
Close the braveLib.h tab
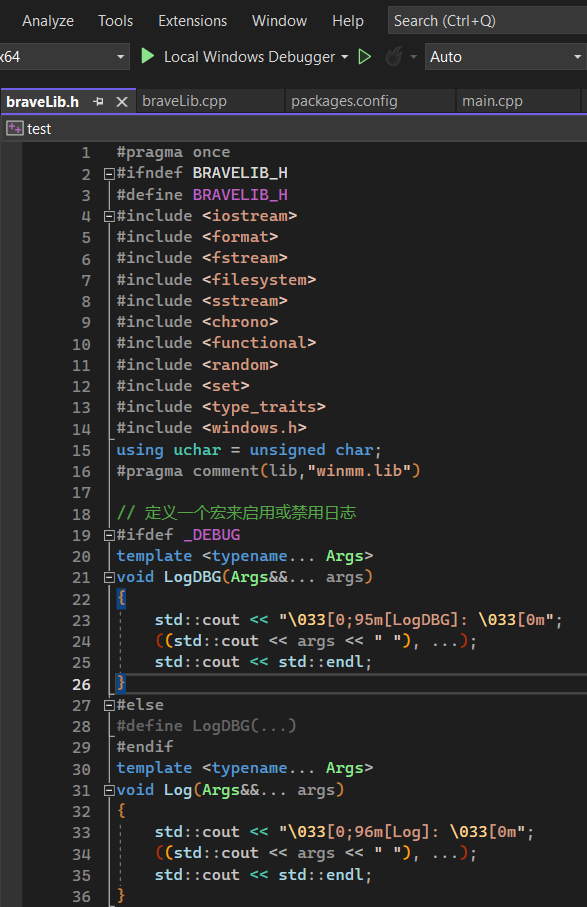[x=121, y=102]
